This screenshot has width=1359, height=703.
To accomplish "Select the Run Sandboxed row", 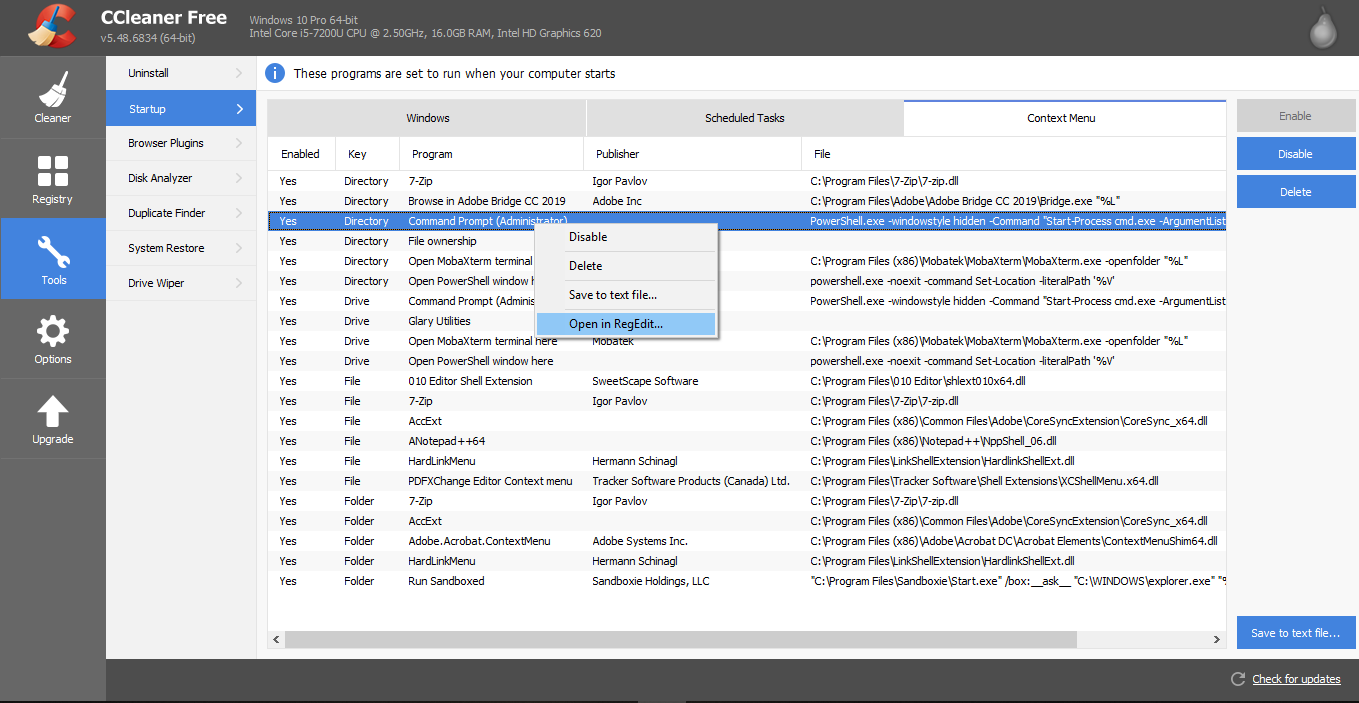I will coord(746,581).
